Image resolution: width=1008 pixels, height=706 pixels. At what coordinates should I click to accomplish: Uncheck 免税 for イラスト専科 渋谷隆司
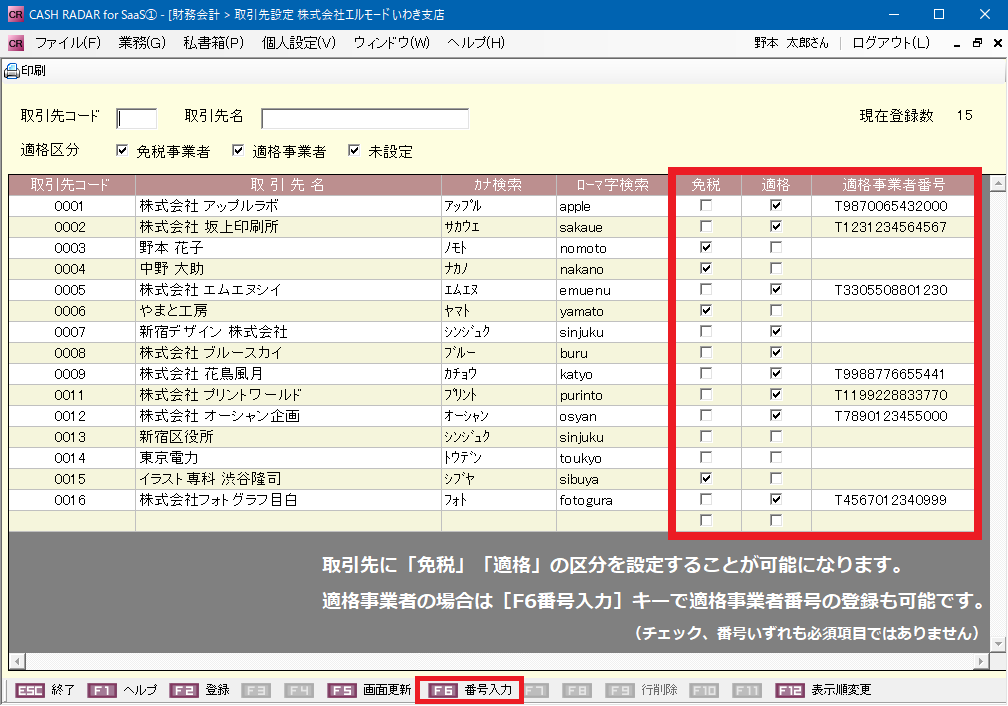pyautogui.click(x=706, y=478)
